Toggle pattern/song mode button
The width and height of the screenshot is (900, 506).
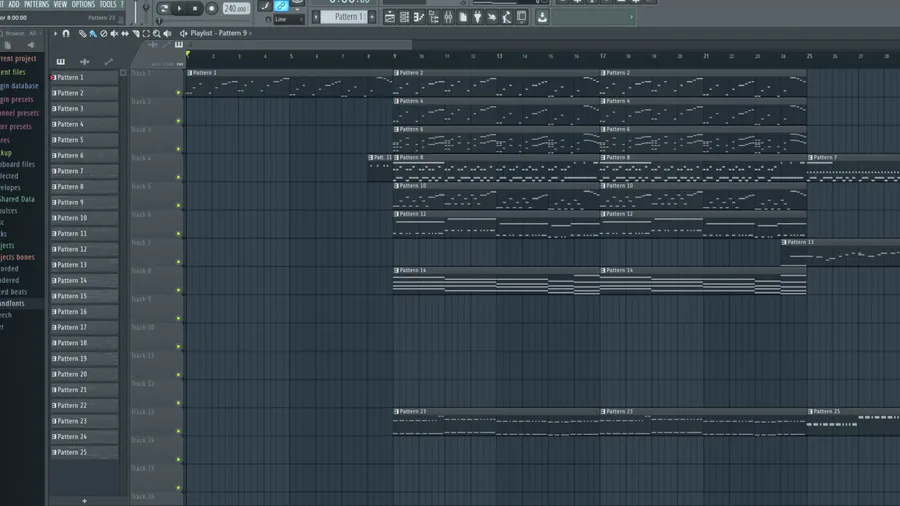pos(164,9)
